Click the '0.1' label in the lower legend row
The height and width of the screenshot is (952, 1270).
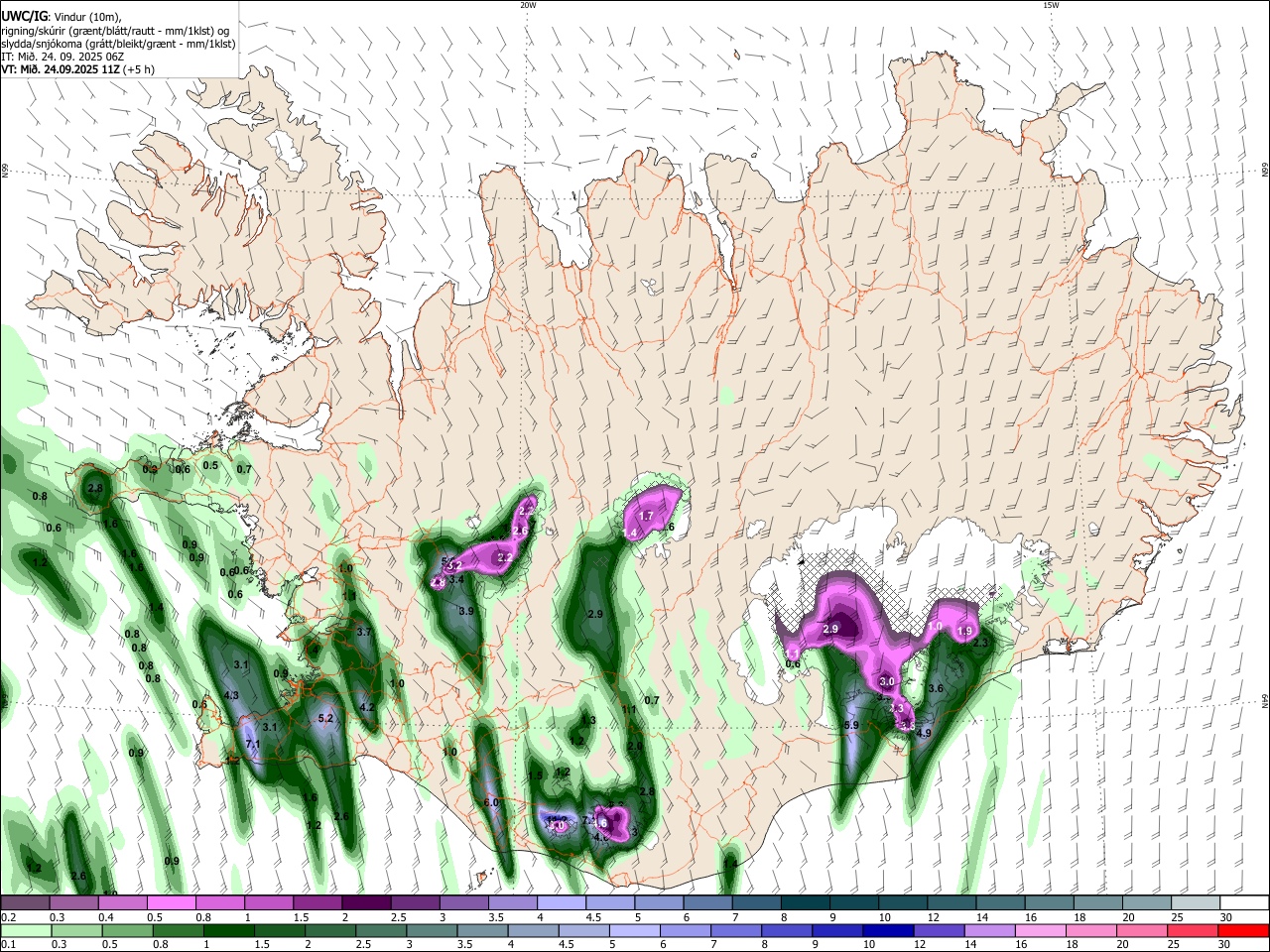pyautogui.click(x=8, y=944)
